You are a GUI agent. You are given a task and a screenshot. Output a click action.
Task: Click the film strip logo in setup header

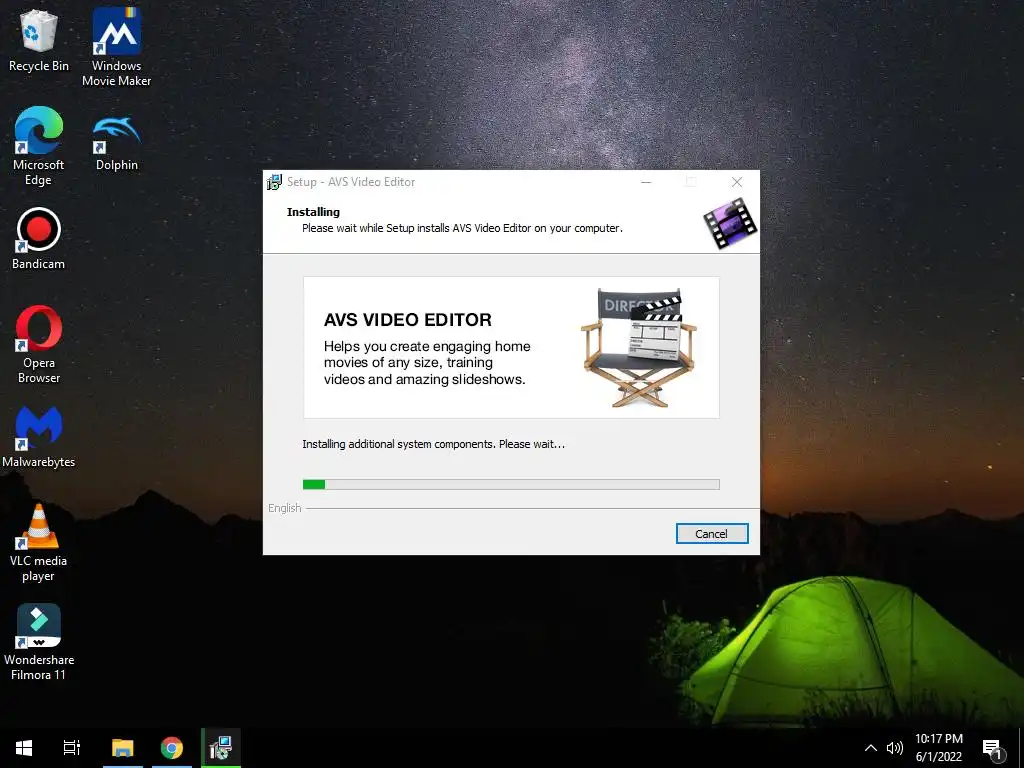point(730,223)
